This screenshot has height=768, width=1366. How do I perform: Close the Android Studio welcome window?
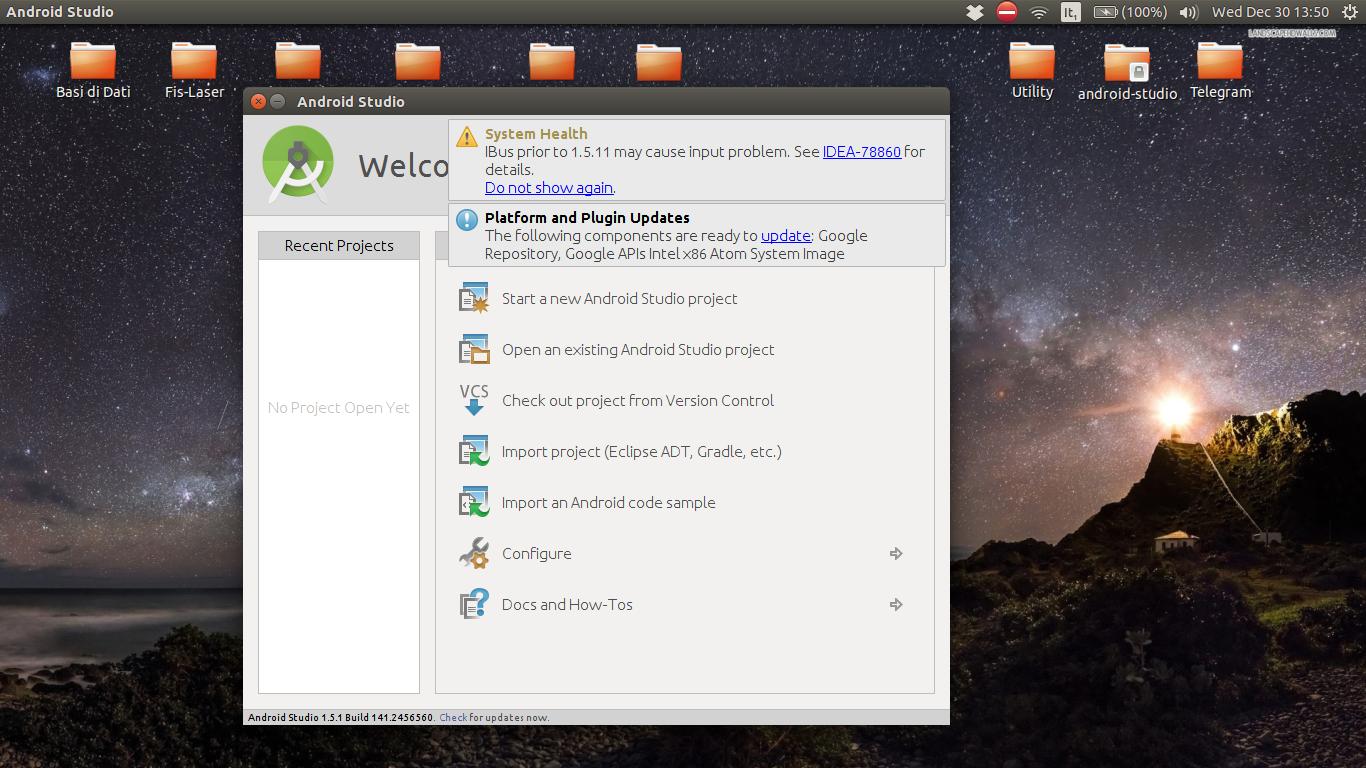pos(258,101)
